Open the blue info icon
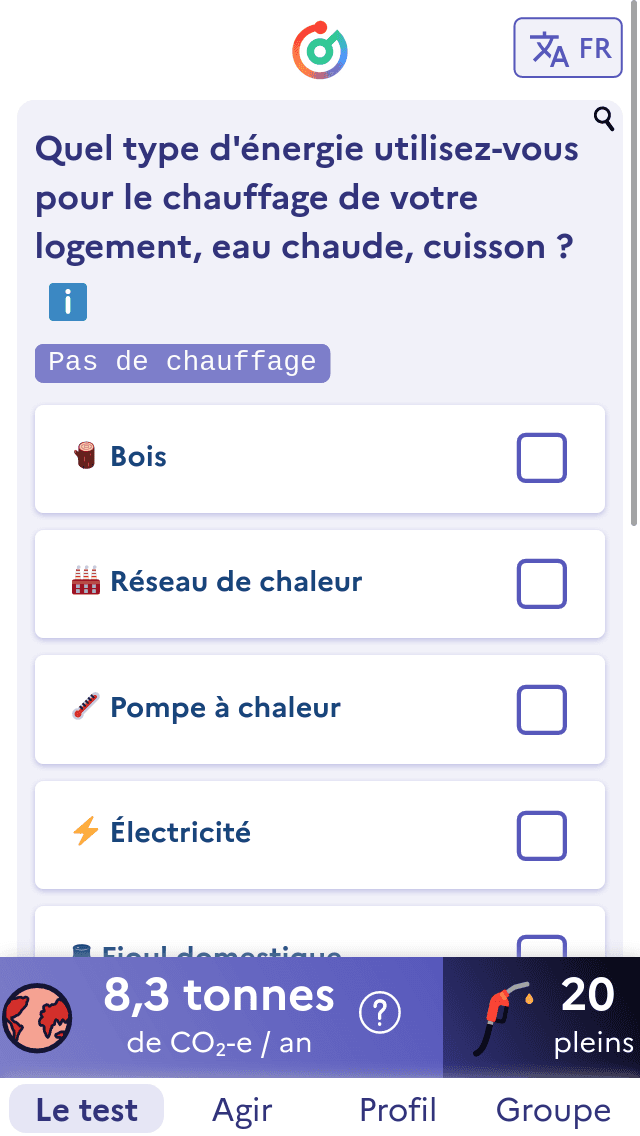Image resolution: width=640 pixels, height=1136 pixels. [x=68, y=302]
